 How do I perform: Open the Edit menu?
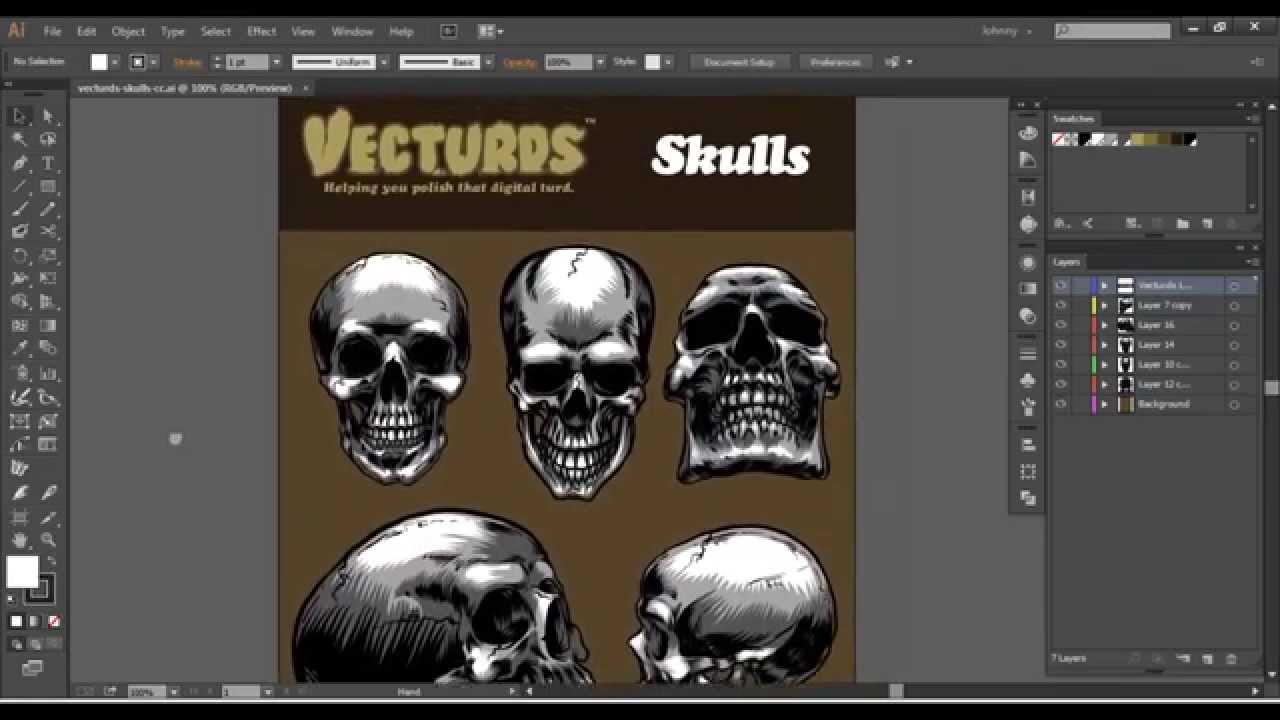point(87,31)
